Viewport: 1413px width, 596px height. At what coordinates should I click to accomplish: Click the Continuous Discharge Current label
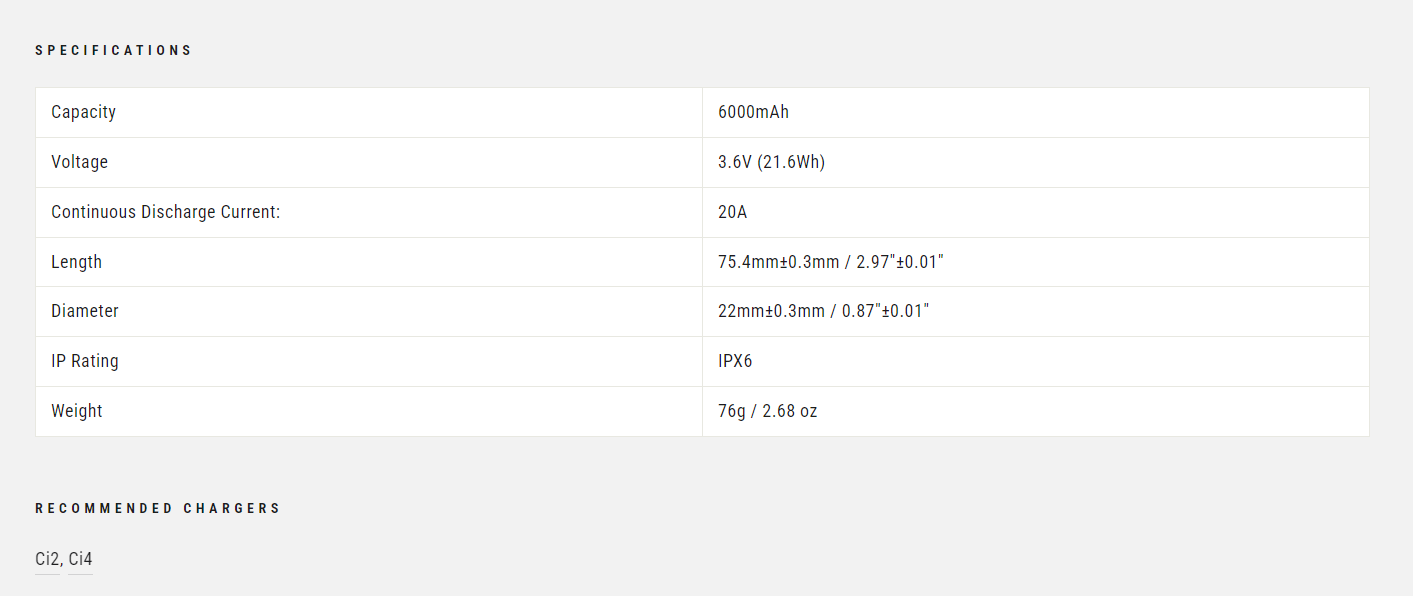click(166, 212)
